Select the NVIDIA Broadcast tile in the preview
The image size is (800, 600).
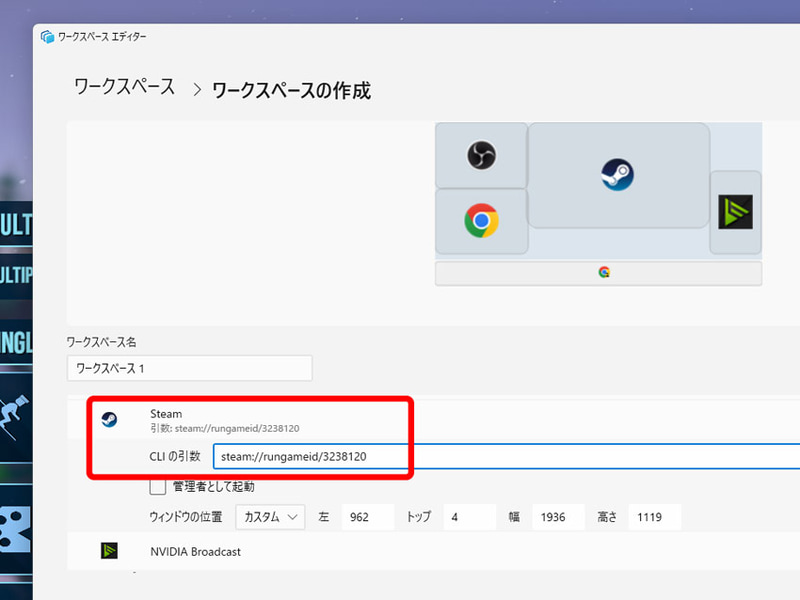tap(735, 211)
